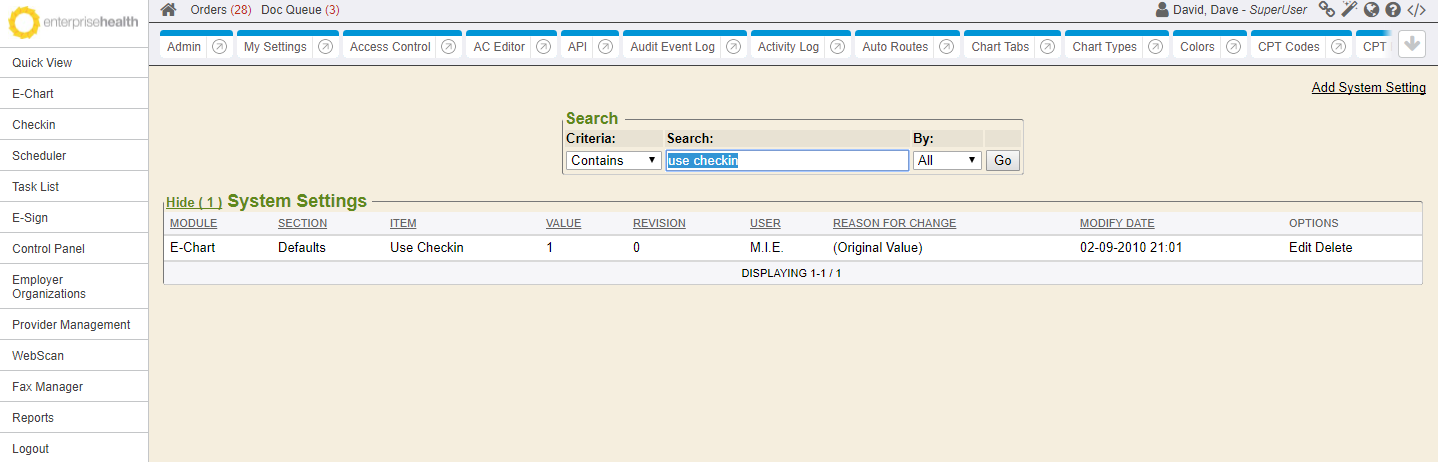
Task: Click the Add System Setting link
Action: 1369,88
